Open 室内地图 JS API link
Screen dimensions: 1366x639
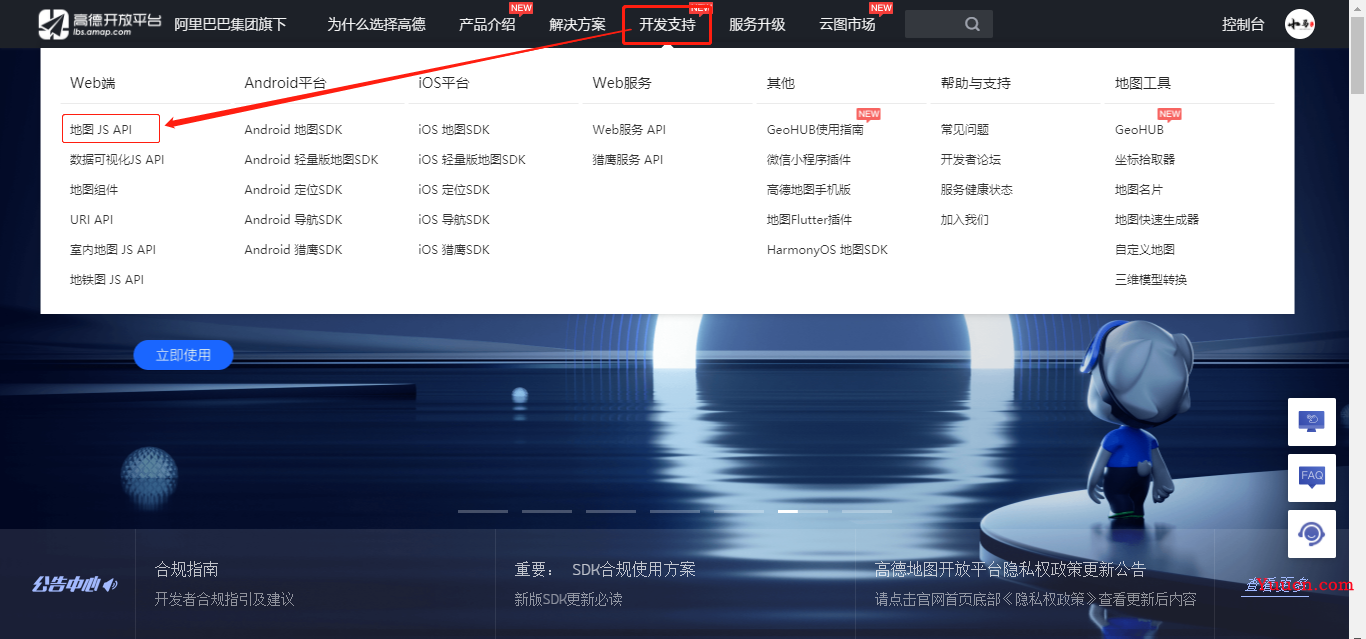pos(113,250)
